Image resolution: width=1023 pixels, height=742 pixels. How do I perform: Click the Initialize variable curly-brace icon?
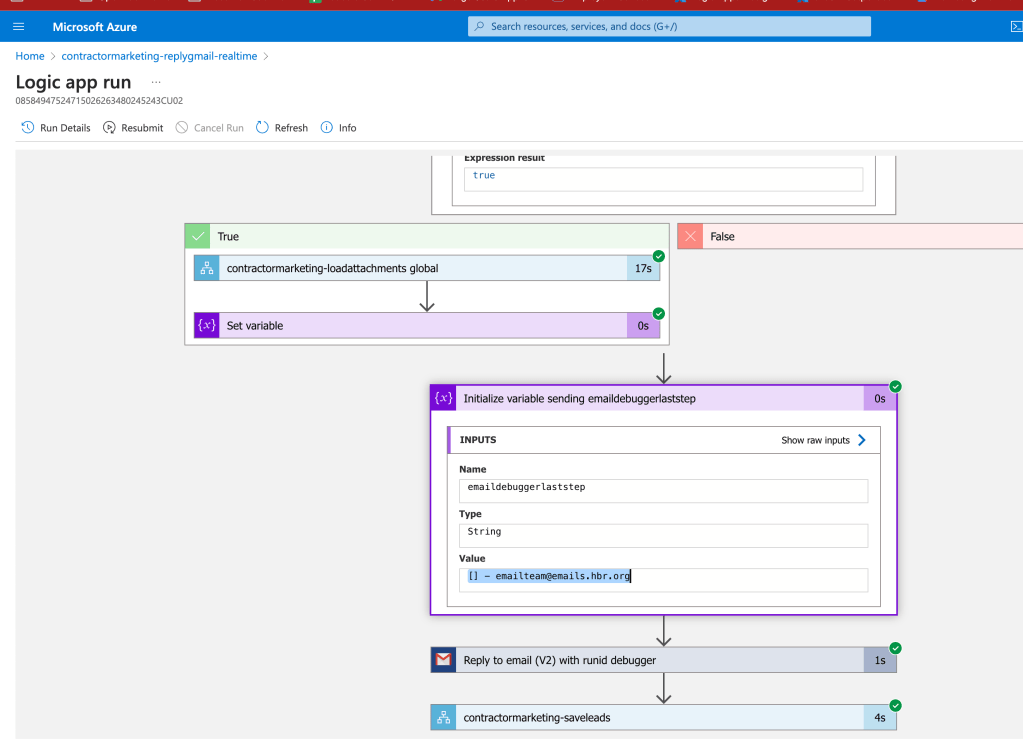[x=444, y=399]
